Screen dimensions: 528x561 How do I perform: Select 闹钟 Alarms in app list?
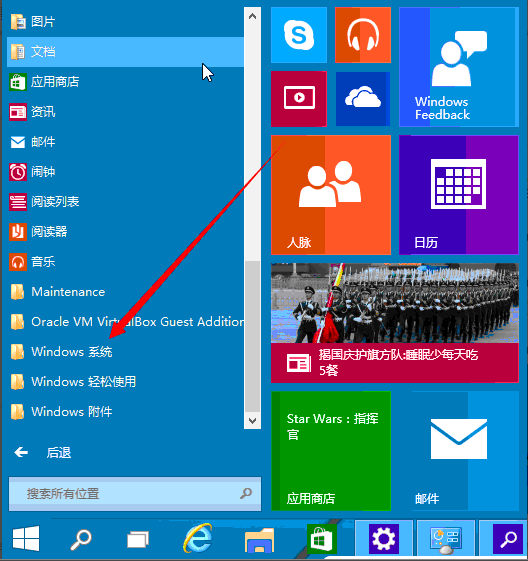(125, 172)
